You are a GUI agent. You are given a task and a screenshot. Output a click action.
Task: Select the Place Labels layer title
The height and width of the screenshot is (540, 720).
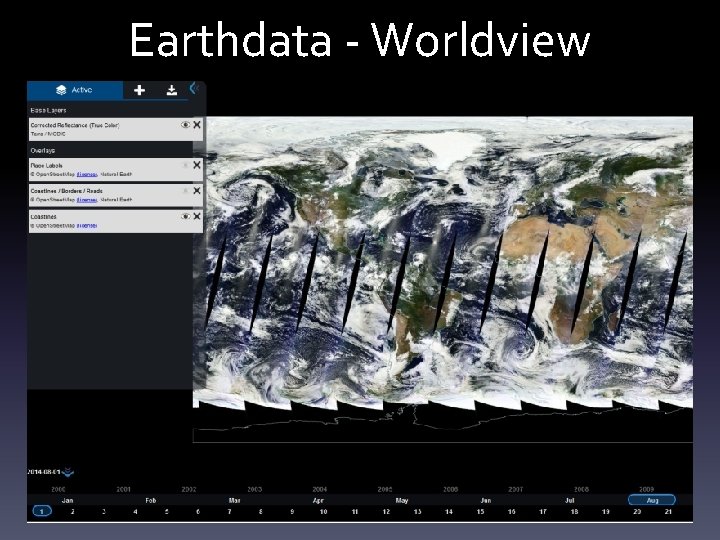46,165
